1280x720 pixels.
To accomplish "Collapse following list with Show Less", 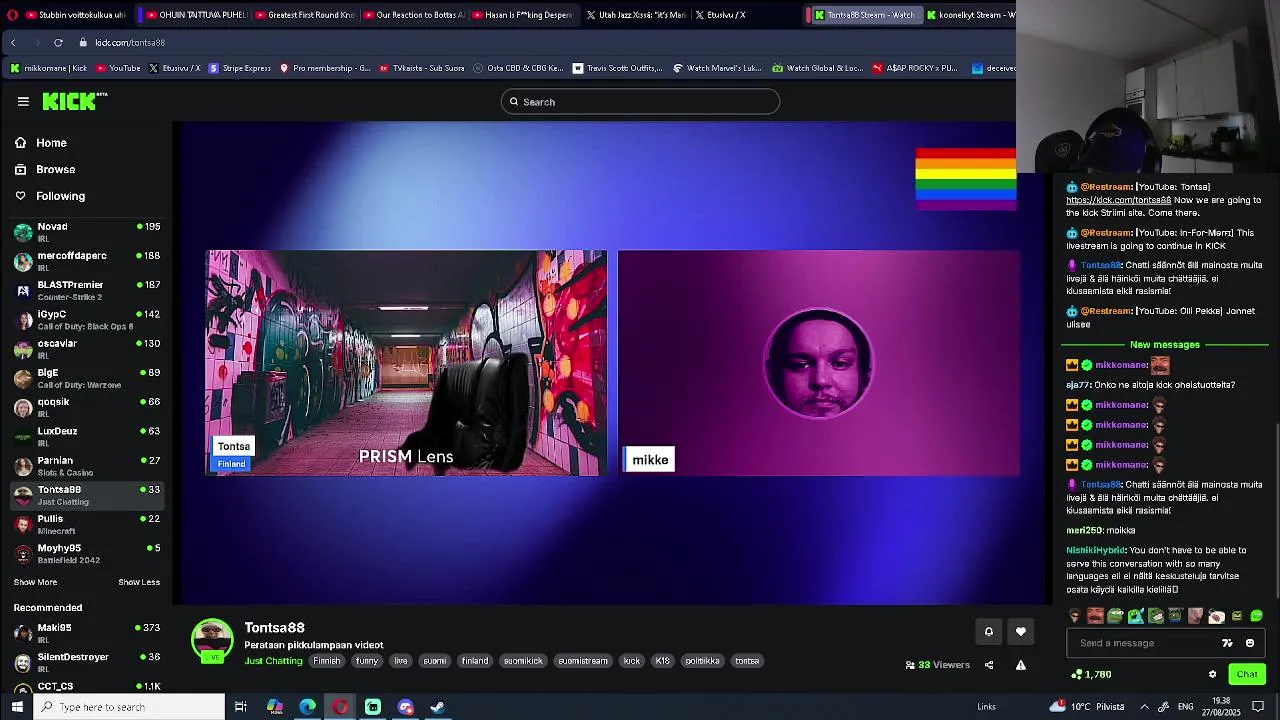I will (x=139, y=582).
